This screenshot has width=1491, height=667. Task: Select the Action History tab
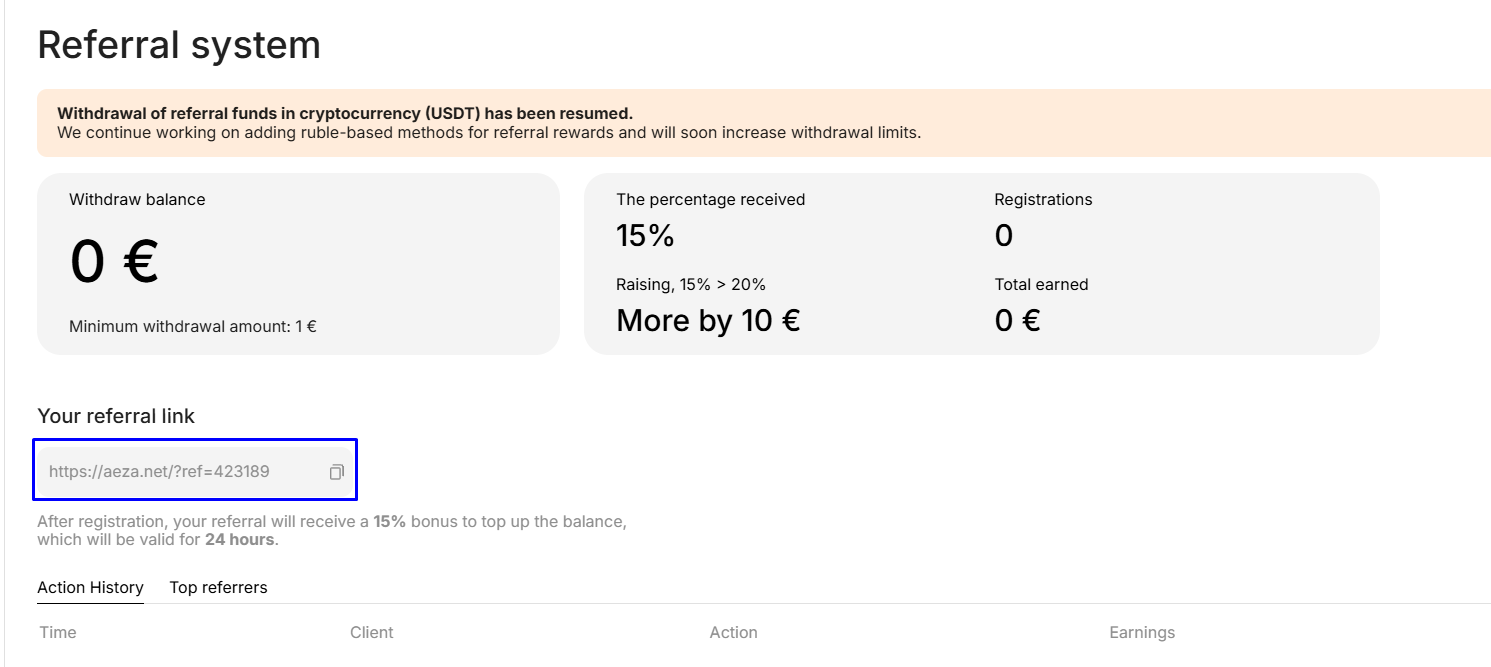pyautogui.click(x=90, y=587)
